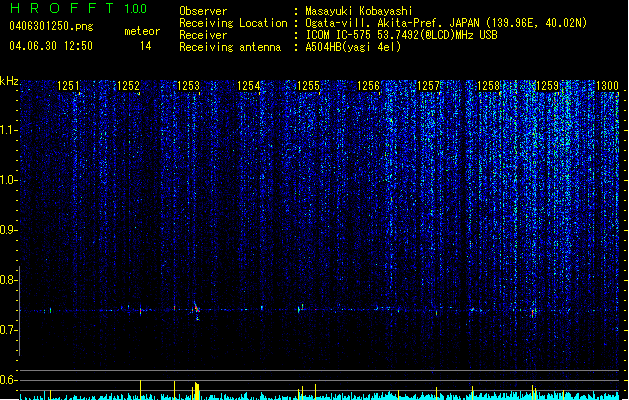The width and height of the screenshot is (629, 400).
Task: Click the 1.1 kHz frequency tick label
Action: coord(8,130)
